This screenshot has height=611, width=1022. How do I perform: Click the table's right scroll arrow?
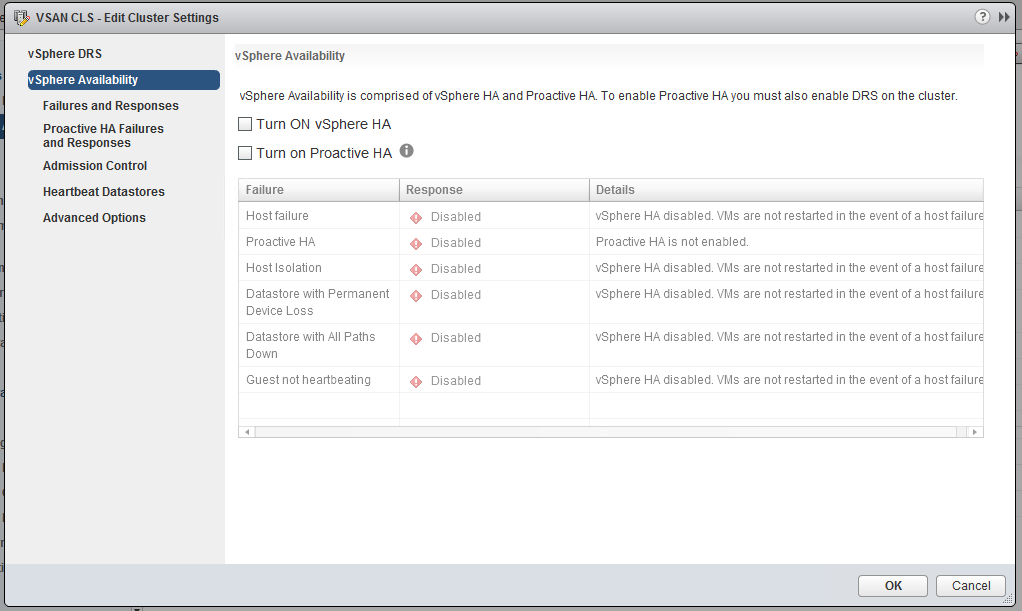(x=974, y=432)
